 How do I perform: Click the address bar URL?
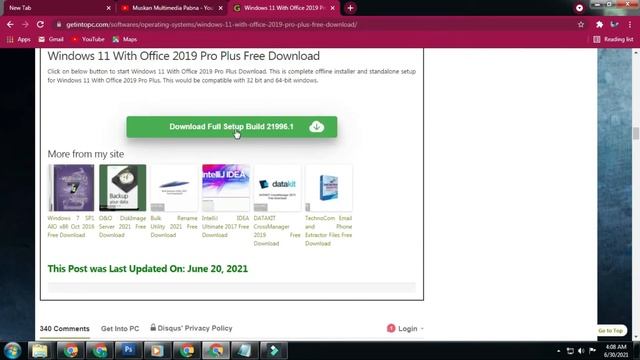click(211, 24)
